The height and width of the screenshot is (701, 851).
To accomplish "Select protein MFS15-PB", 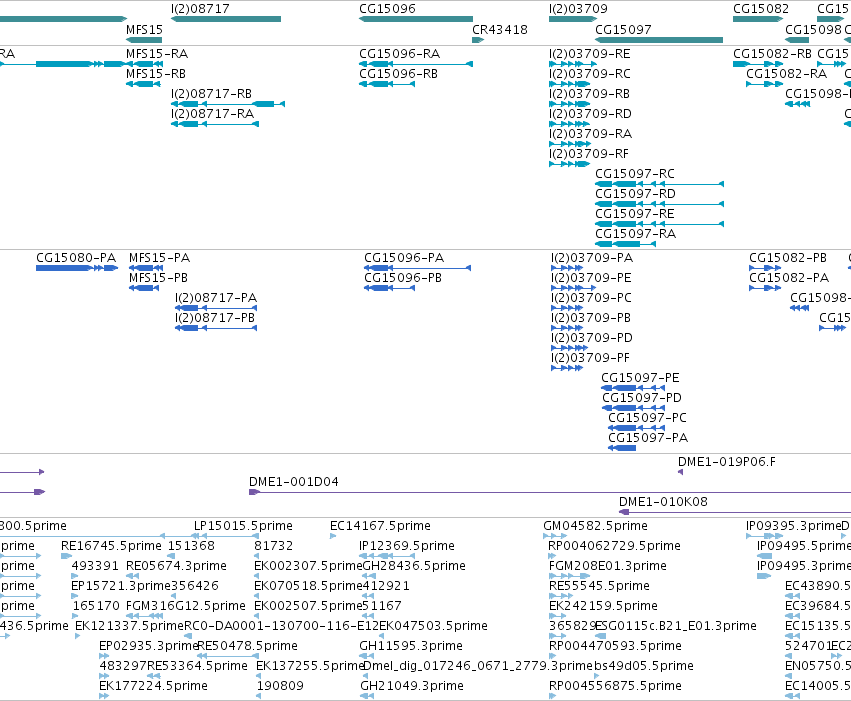I will coord(158,278).
